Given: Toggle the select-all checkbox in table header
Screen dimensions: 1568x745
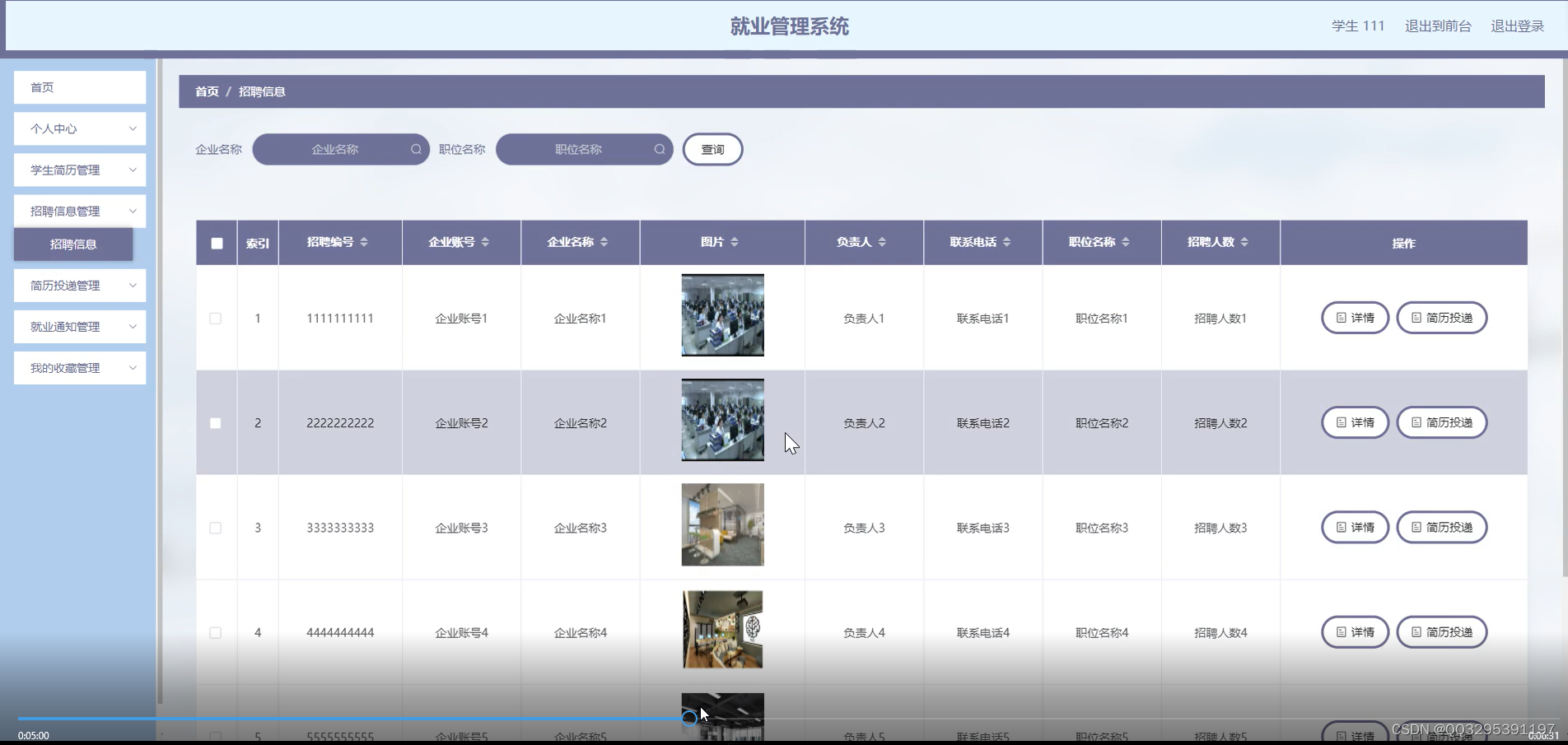Looking at the screenshot, I should coord(217,243).
